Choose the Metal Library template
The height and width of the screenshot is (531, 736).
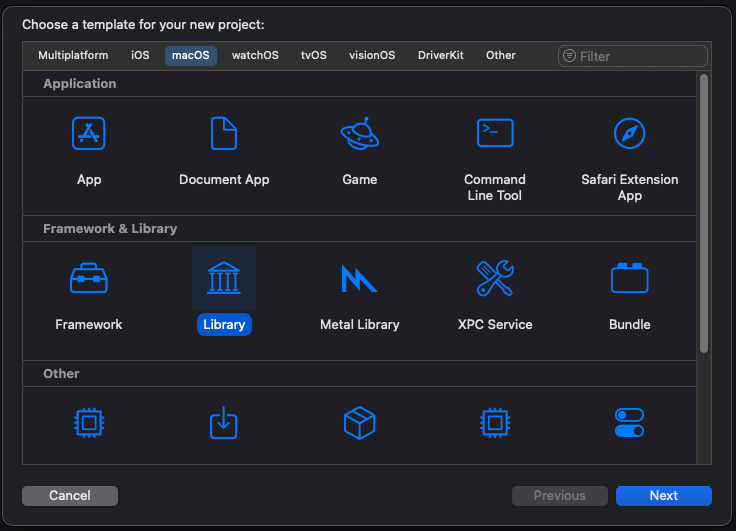point(359,278)
